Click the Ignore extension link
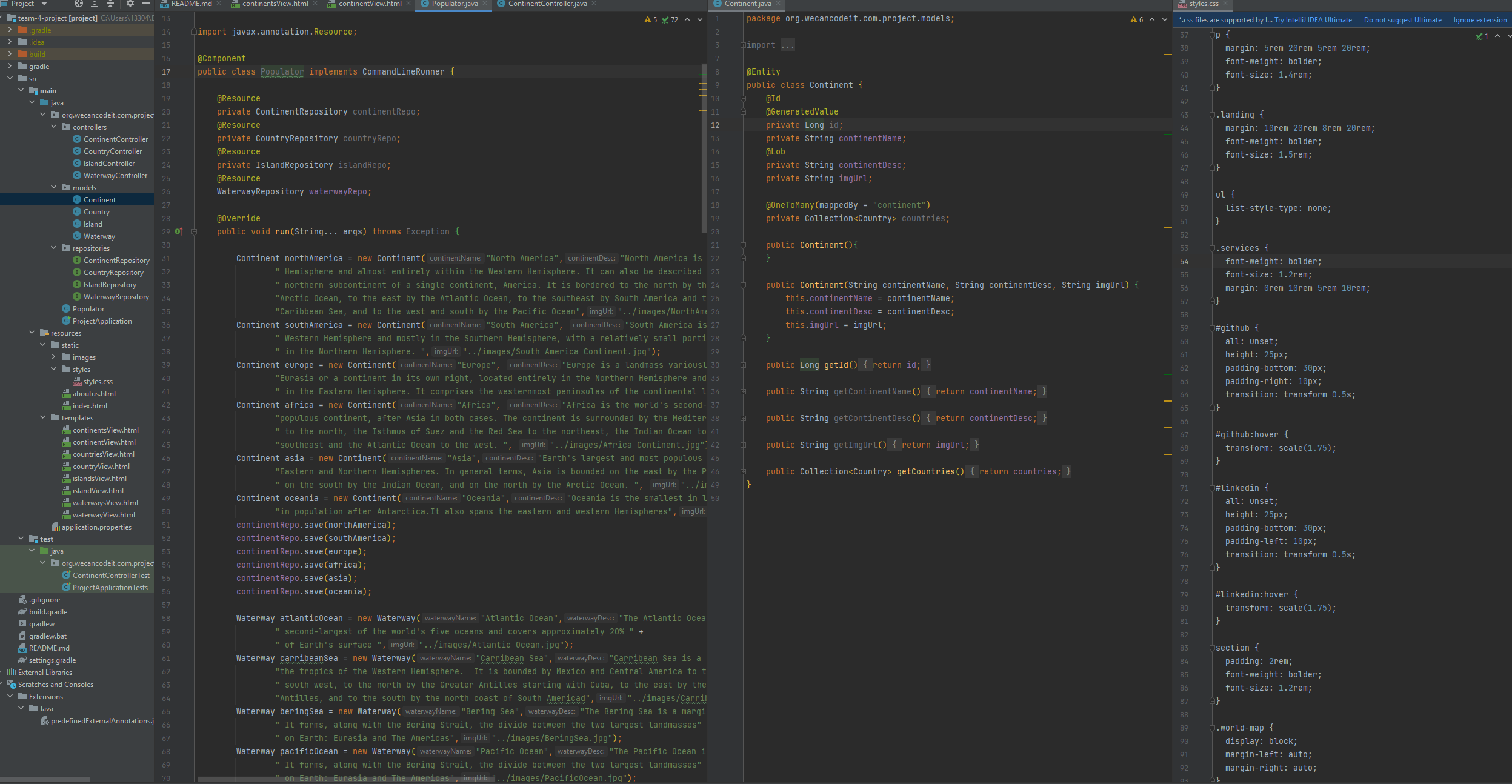1512x784 pixels. tap(1479, 20)
